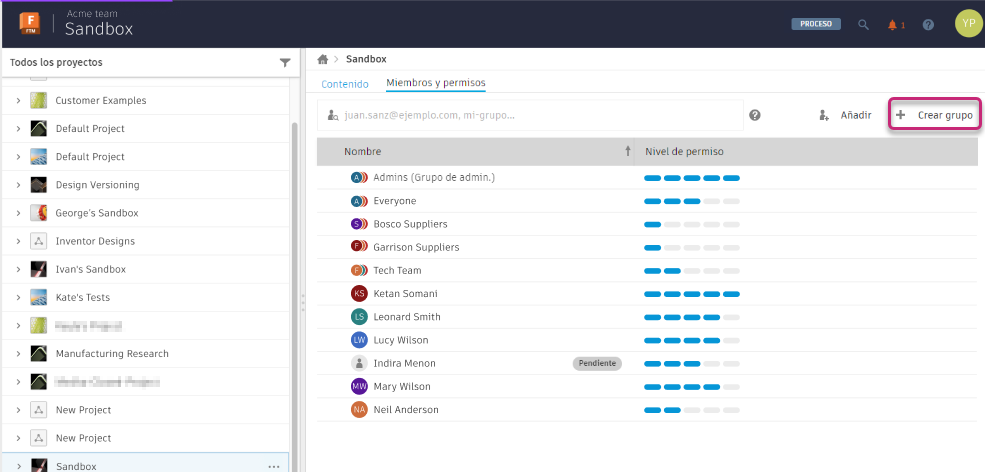Click the filter icon for Todos los proyectos
The image size is (985, 472).
(285, 63)
